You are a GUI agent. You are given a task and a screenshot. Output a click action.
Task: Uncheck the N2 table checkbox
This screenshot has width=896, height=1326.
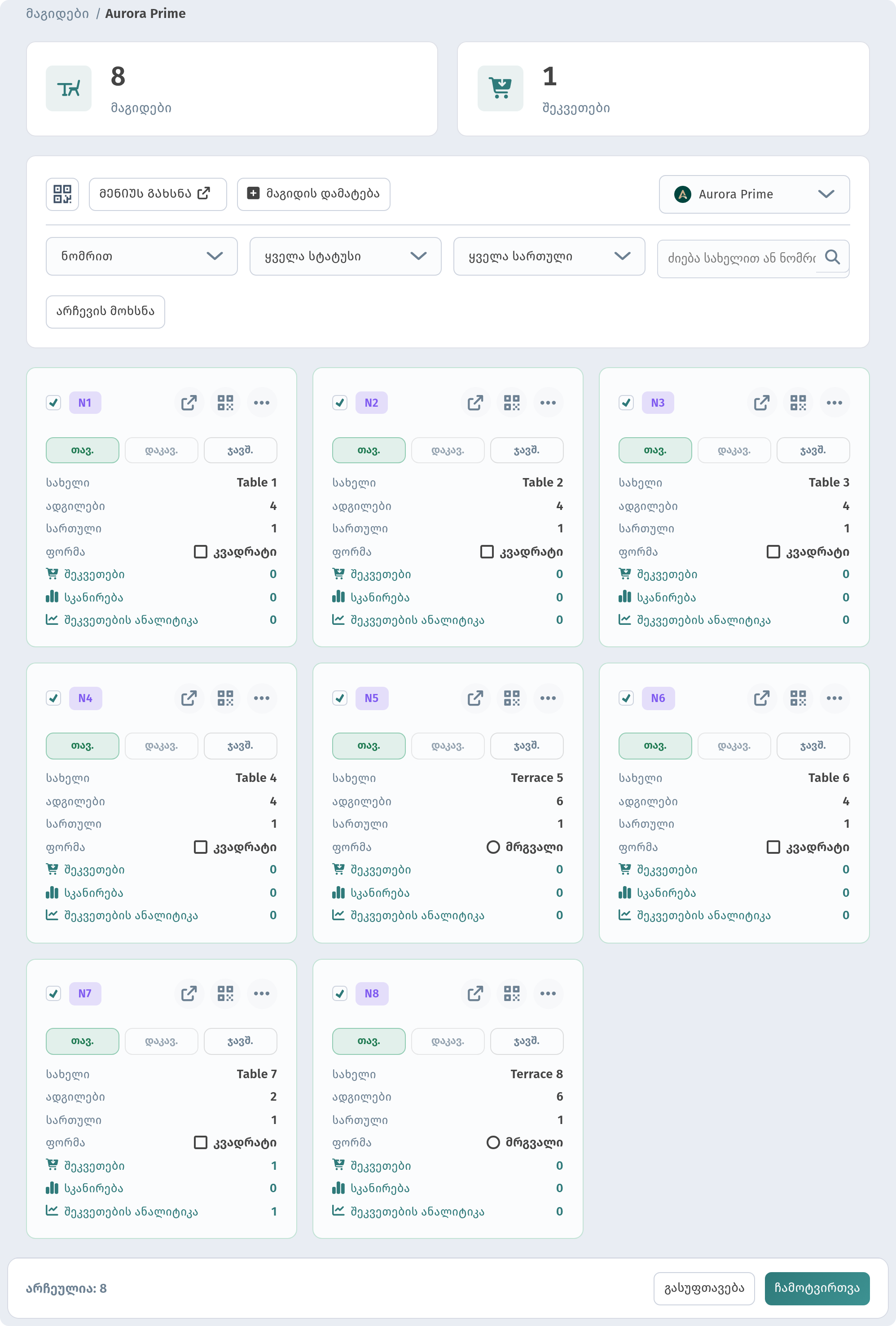tap(340, 403)
